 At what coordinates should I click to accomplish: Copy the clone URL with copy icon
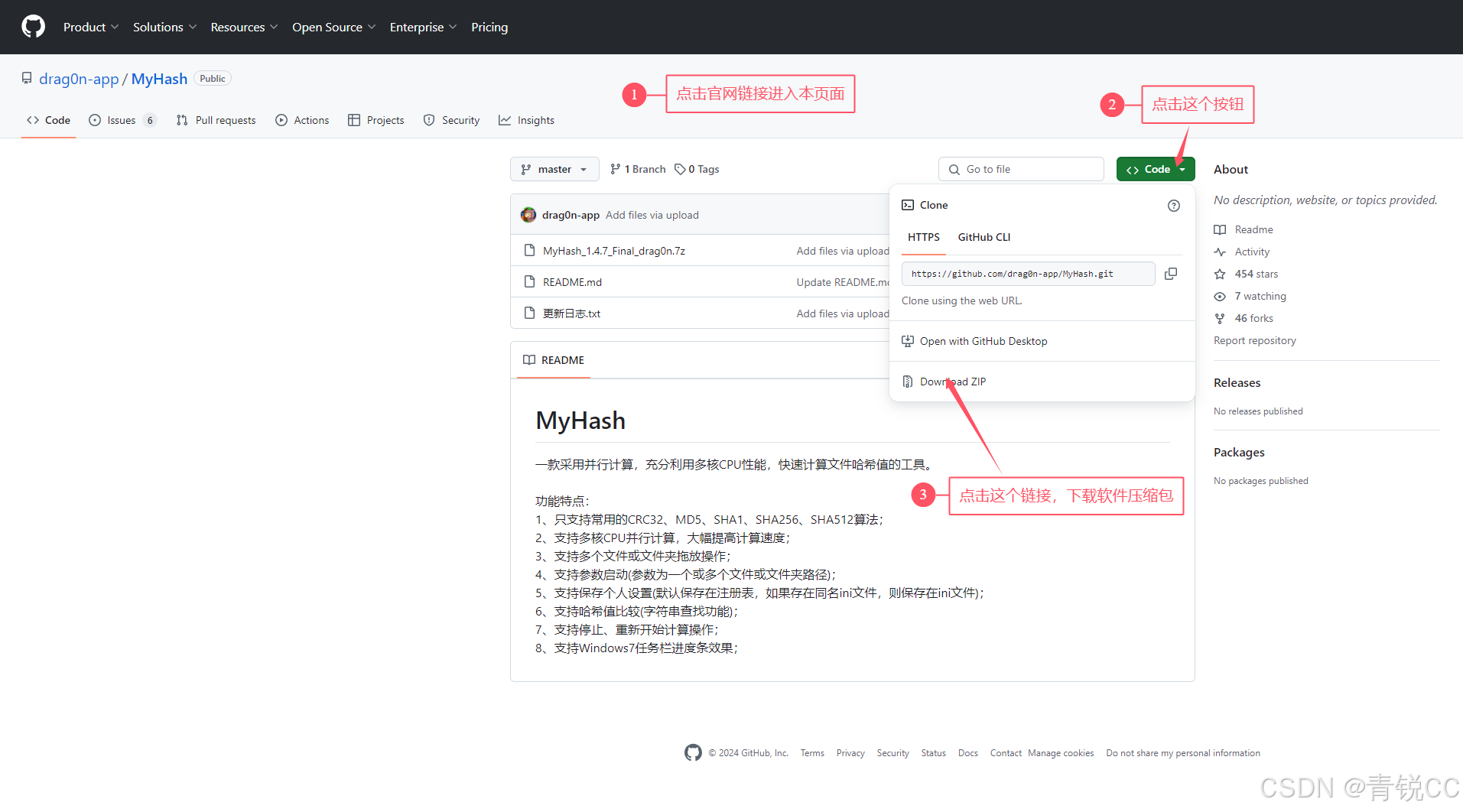pos(1171,274)
